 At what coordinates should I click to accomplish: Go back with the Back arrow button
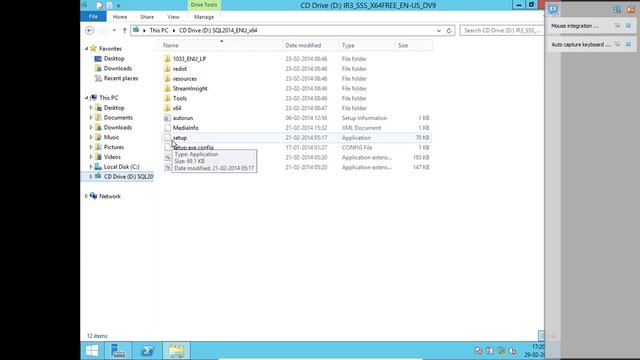tap(89, 31)
